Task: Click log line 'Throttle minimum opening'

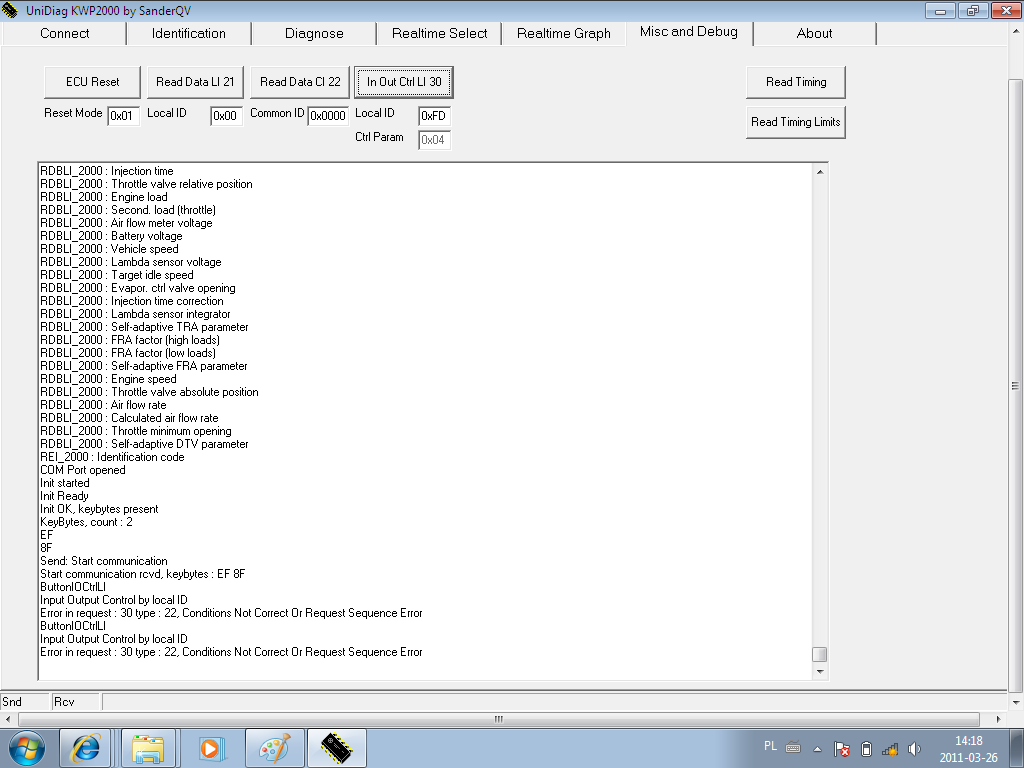Action: (x=136, y=431)
